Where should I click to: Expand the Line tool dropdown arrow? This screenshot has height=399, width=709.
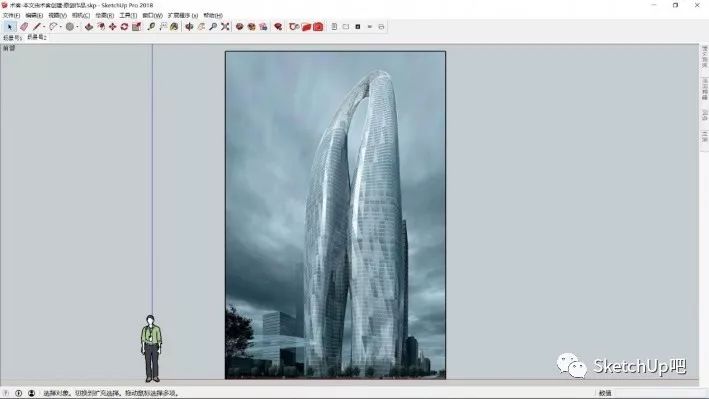click(x=44, y=27)
